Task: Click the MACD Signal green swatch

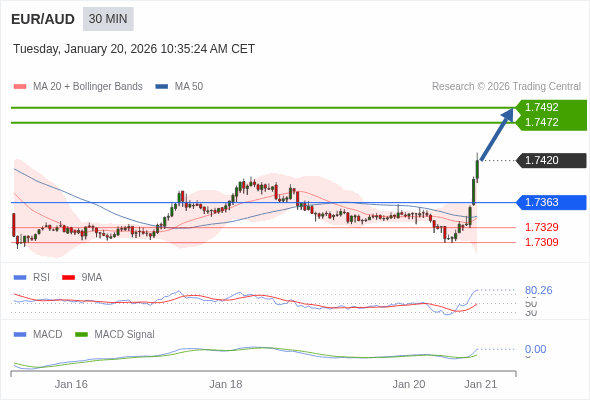Action: click(x=81, y=335)
